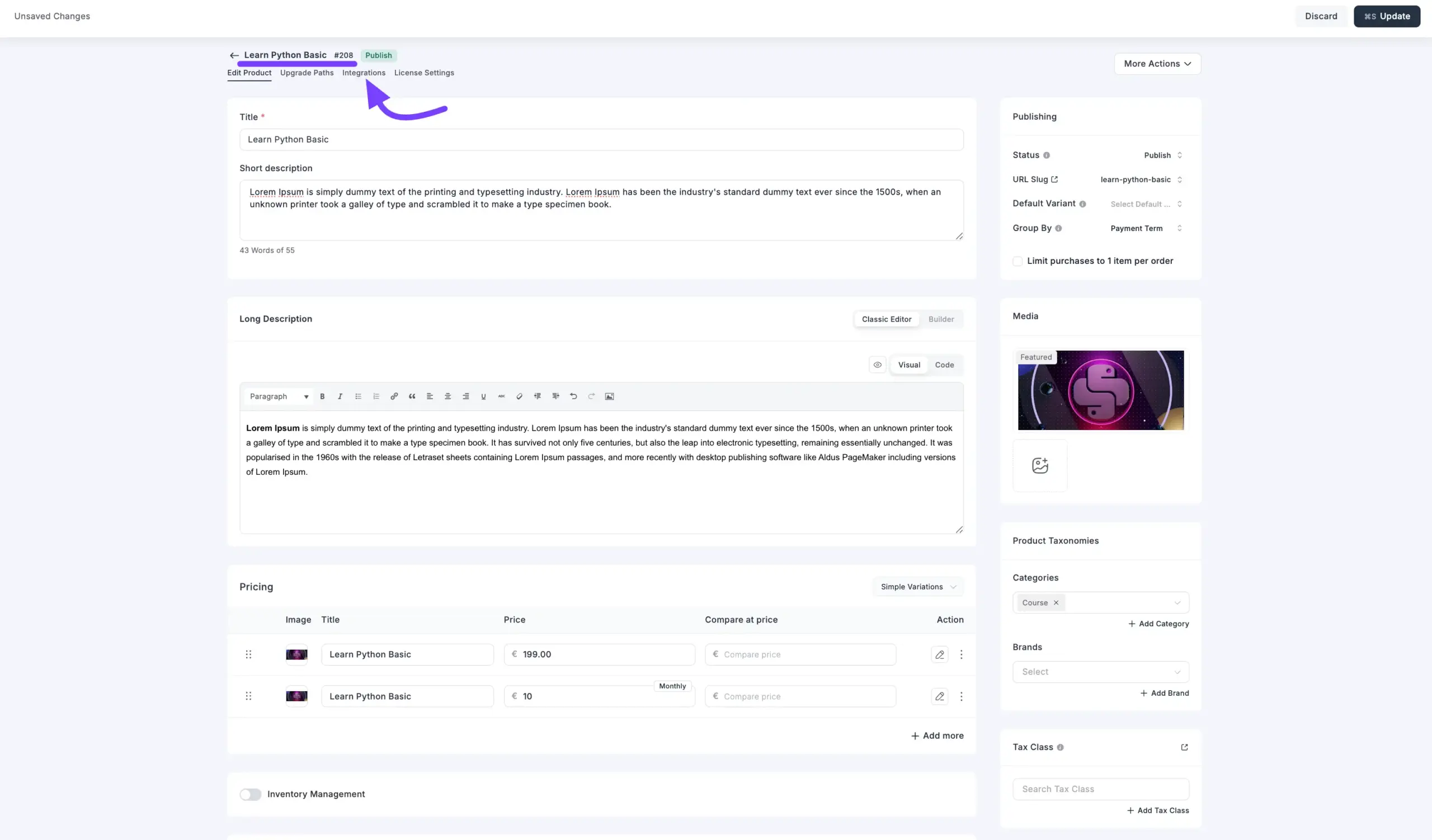Click Add more pricing link
Image resolution: width=1432 pixels, height=840 pixels.
pos(937,735)
